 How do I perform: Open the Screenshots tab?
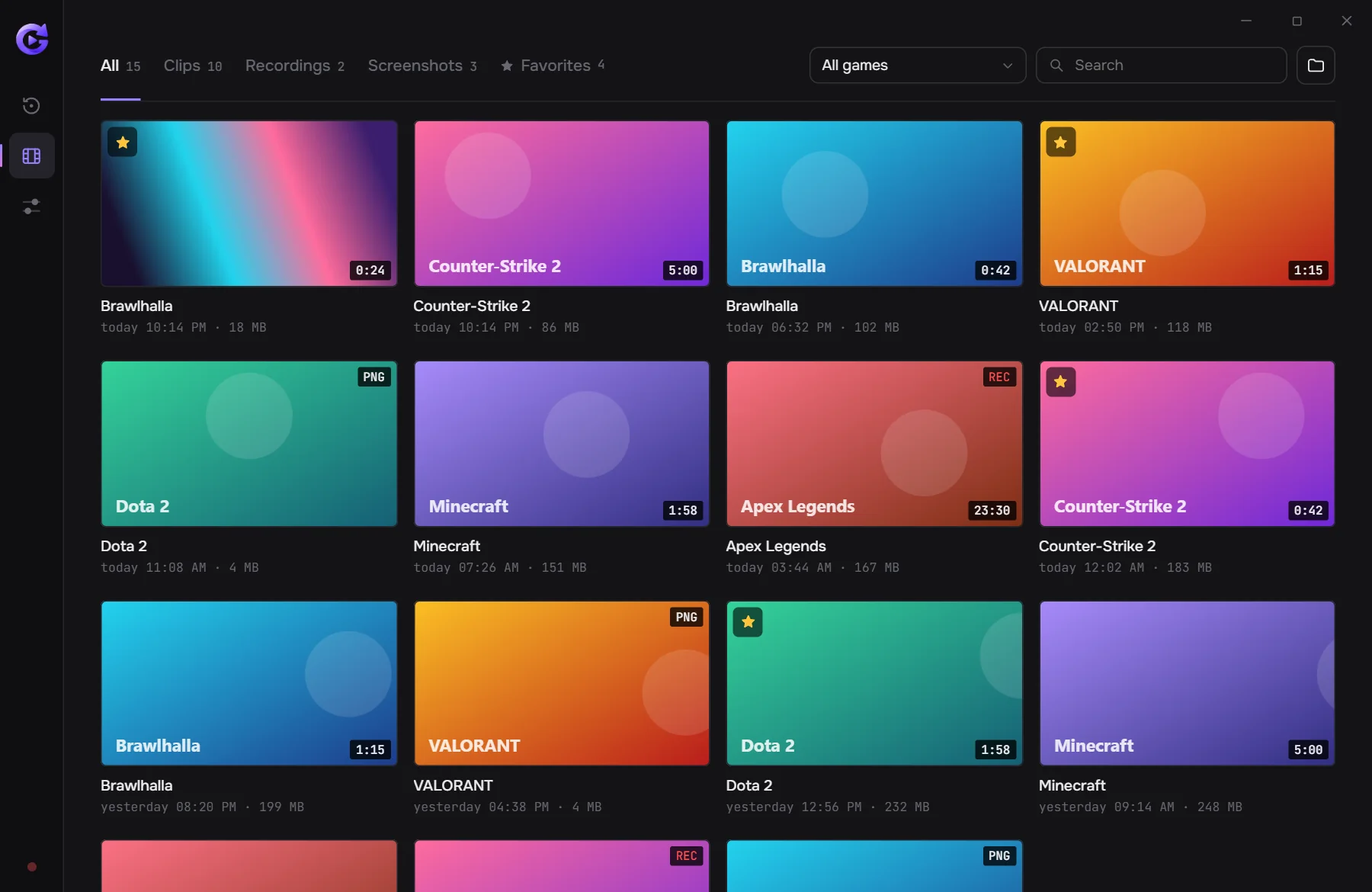(422, 66)
